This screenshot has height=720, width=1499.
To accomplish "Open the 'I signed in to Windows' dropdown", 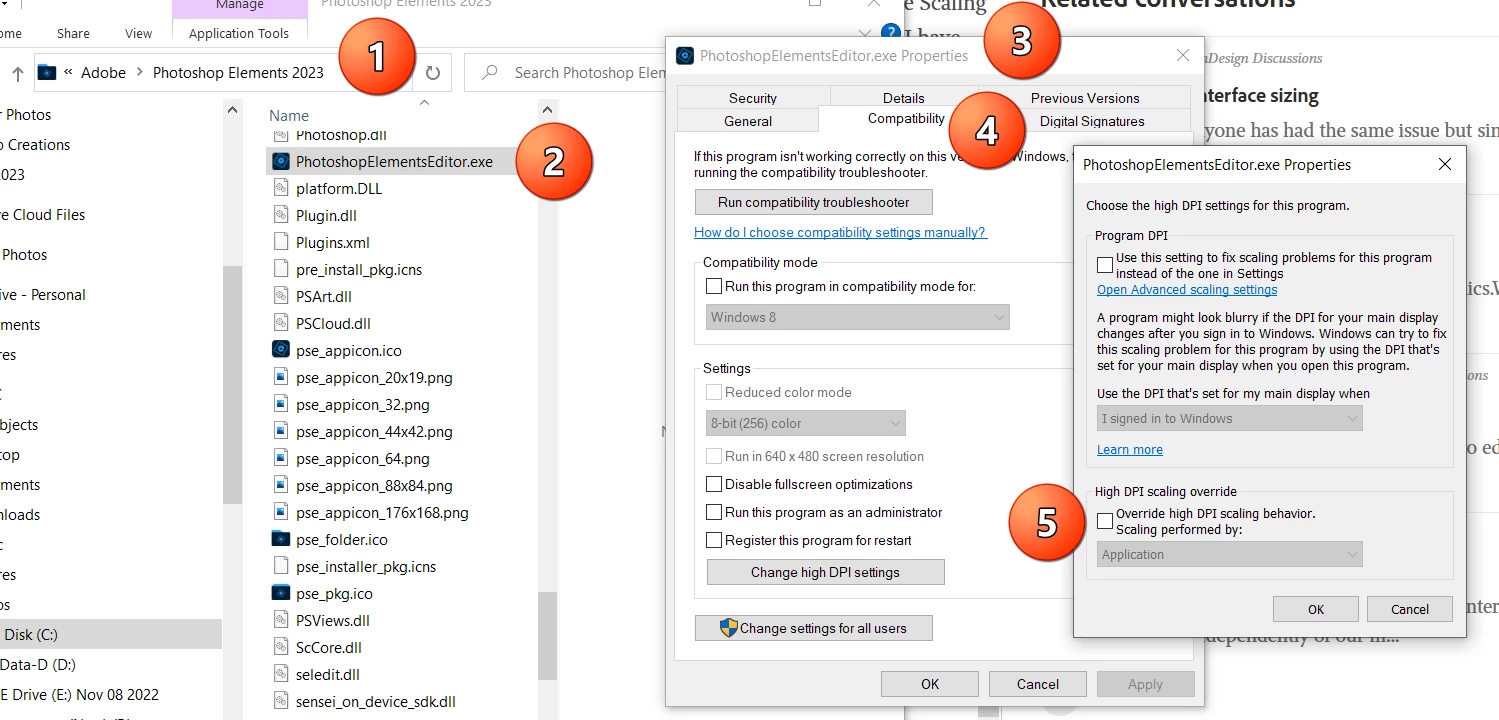I will pyautogui.click(x=1229, y=418).
